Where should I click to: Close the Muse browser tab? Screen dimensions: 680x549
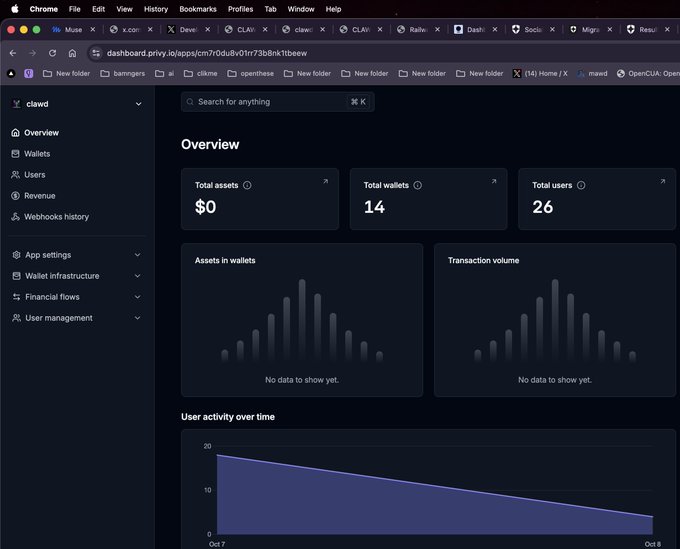[93, 29]
